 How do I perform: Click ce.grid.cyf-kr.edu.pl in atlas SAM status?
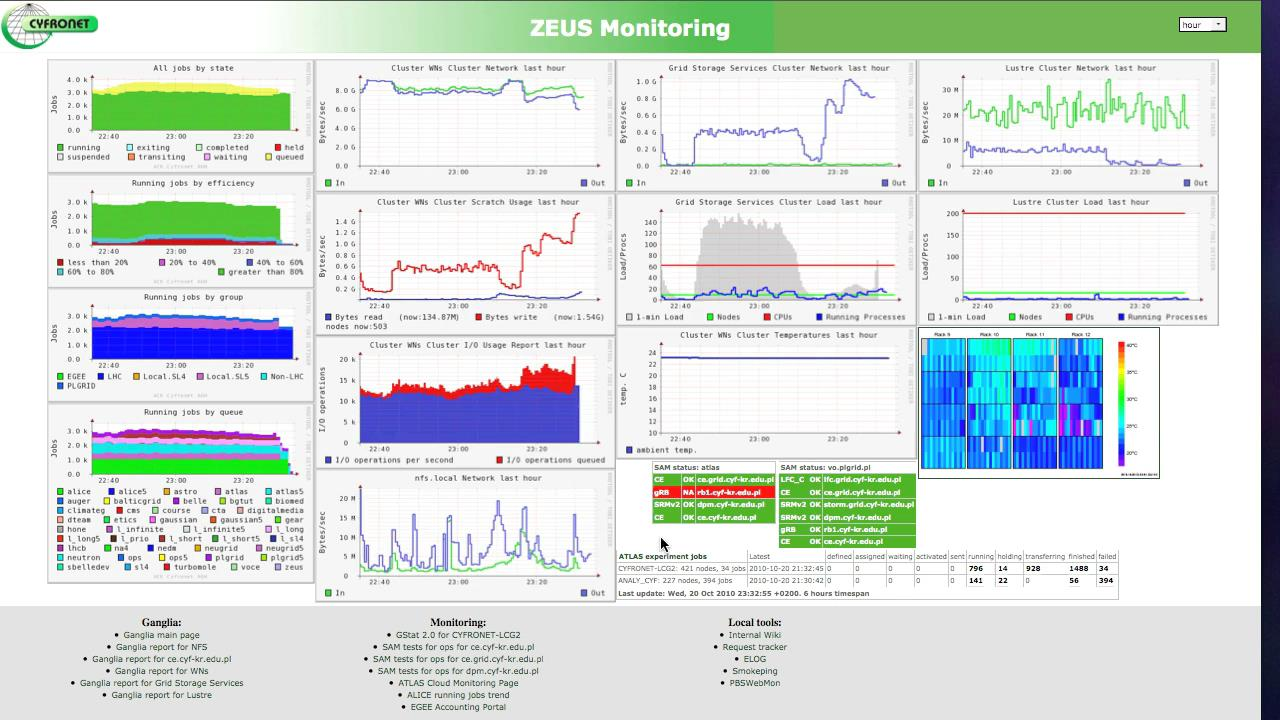[735, 480]
